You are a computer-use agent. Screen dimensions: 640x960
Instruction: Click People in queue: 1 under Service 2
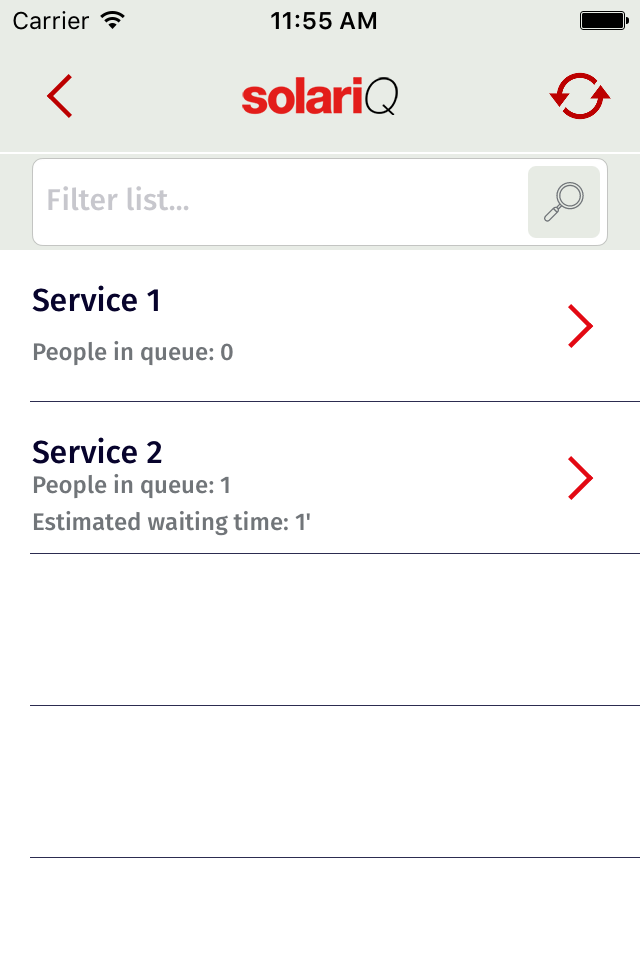click(130, 485)
